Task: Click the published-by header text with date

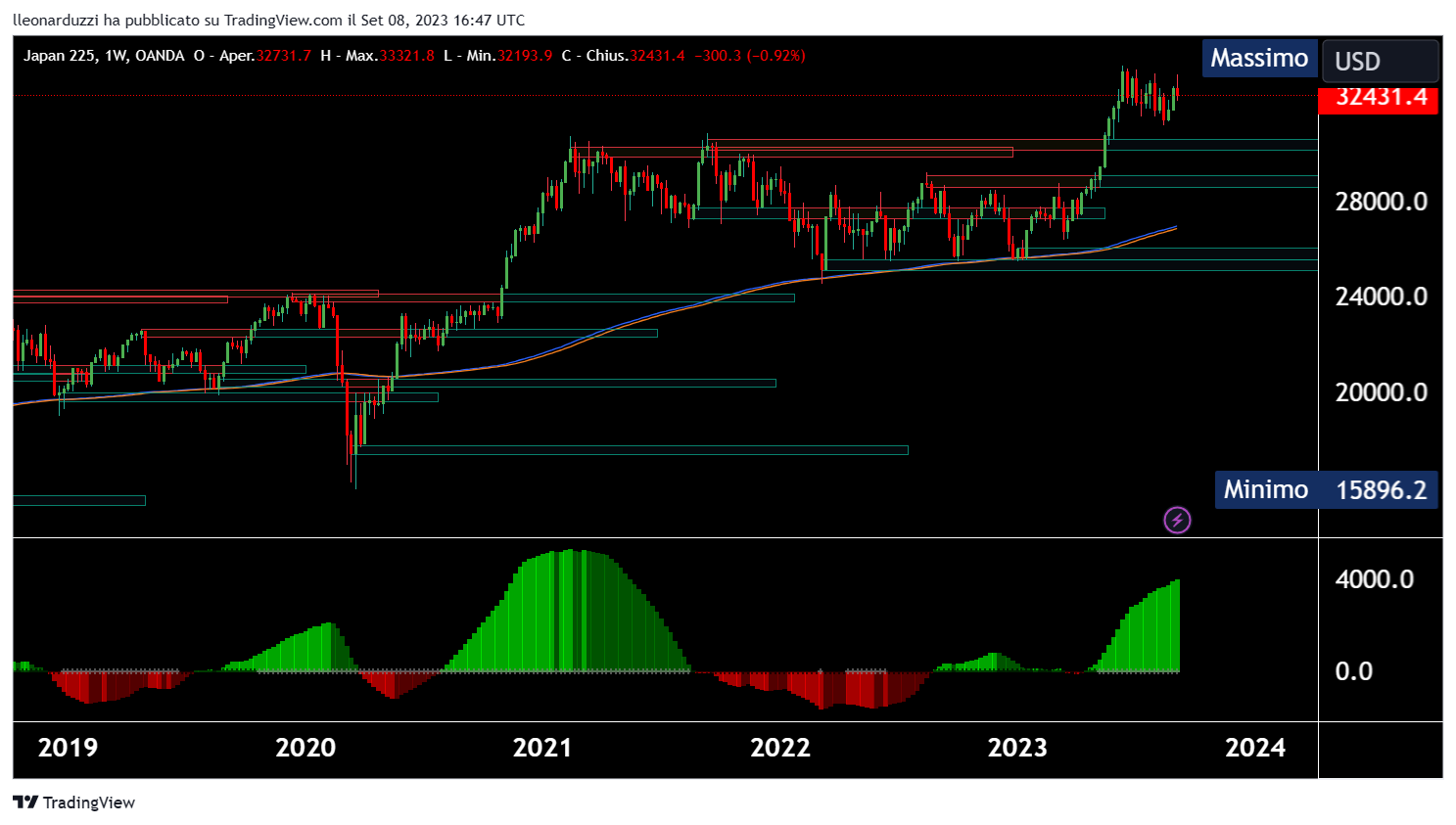Action: (x=269, y=20)
